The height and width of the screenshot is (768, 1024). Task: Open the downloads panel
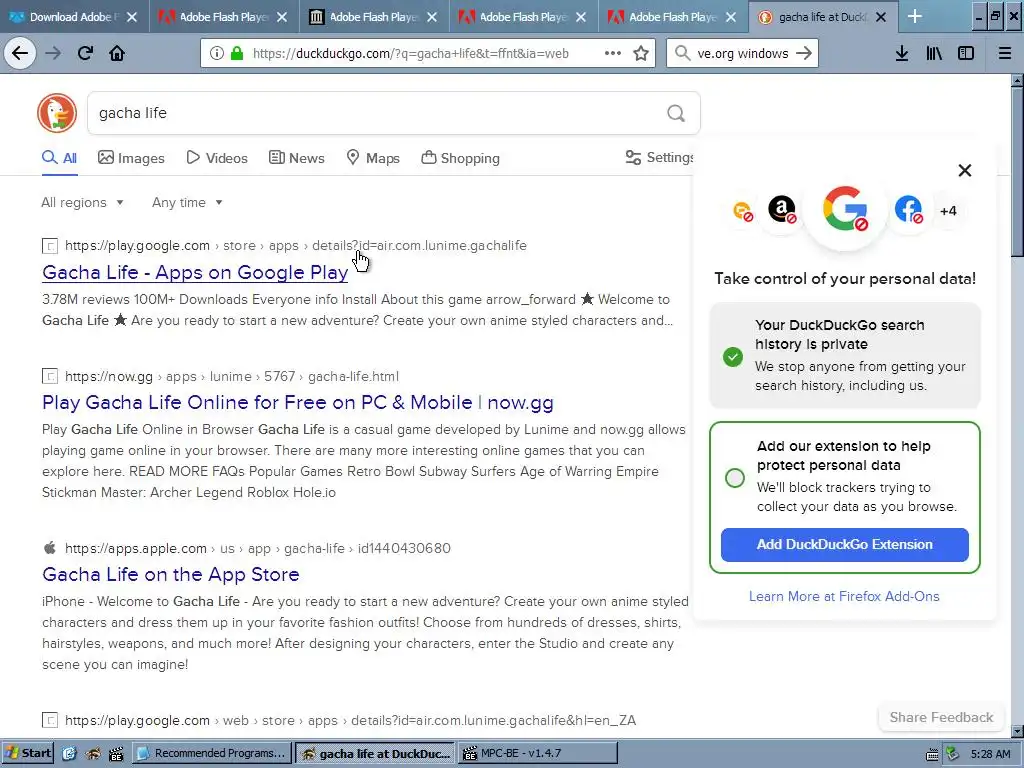click(x=902, y=53)
